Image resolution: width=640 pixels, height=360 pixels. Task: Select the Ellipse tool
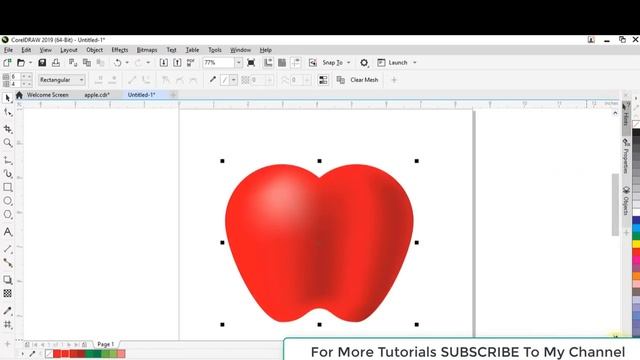[7, 201]
